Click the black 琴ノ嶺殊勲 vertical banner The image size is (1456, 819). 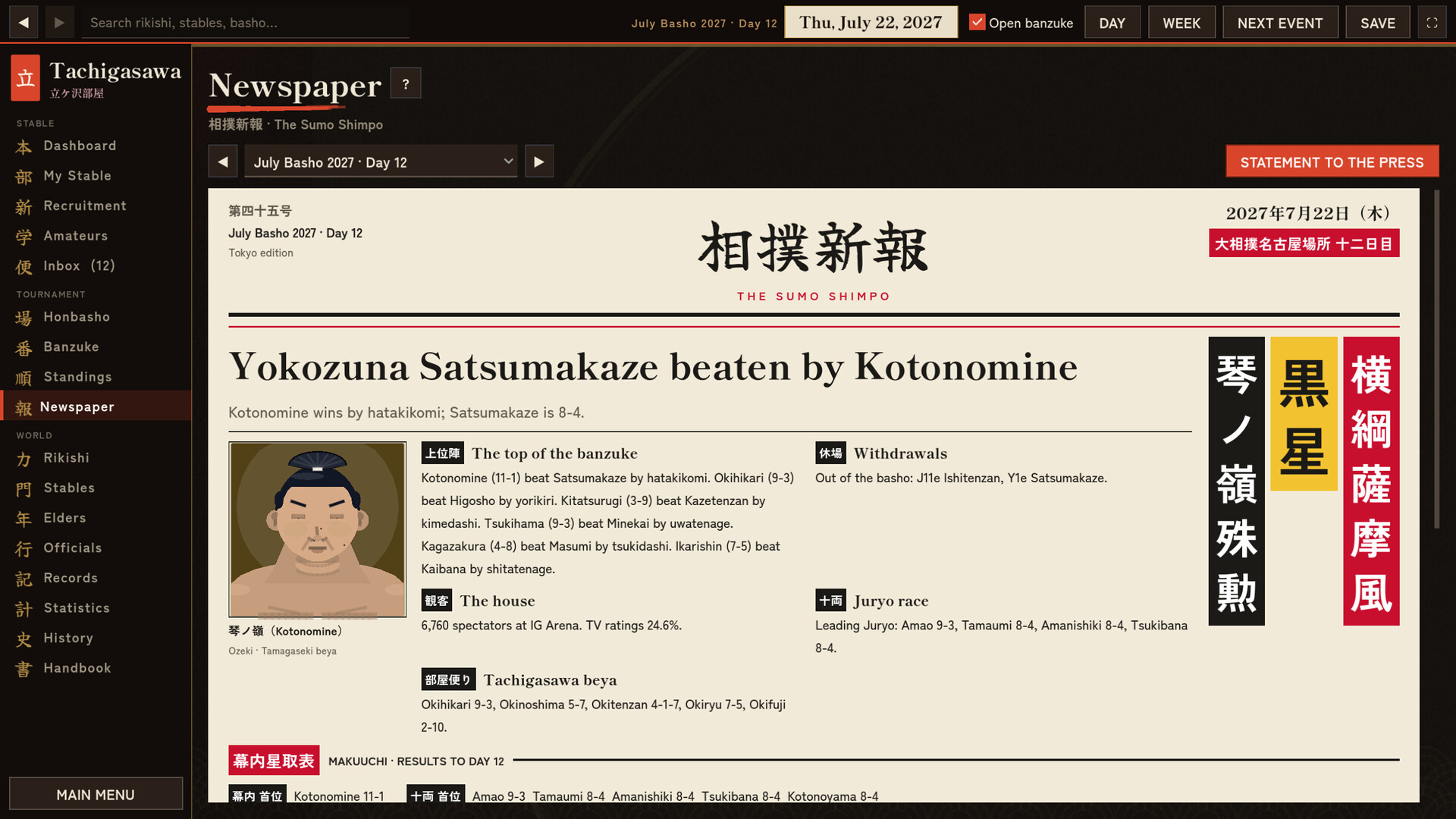click(1236, 481)
